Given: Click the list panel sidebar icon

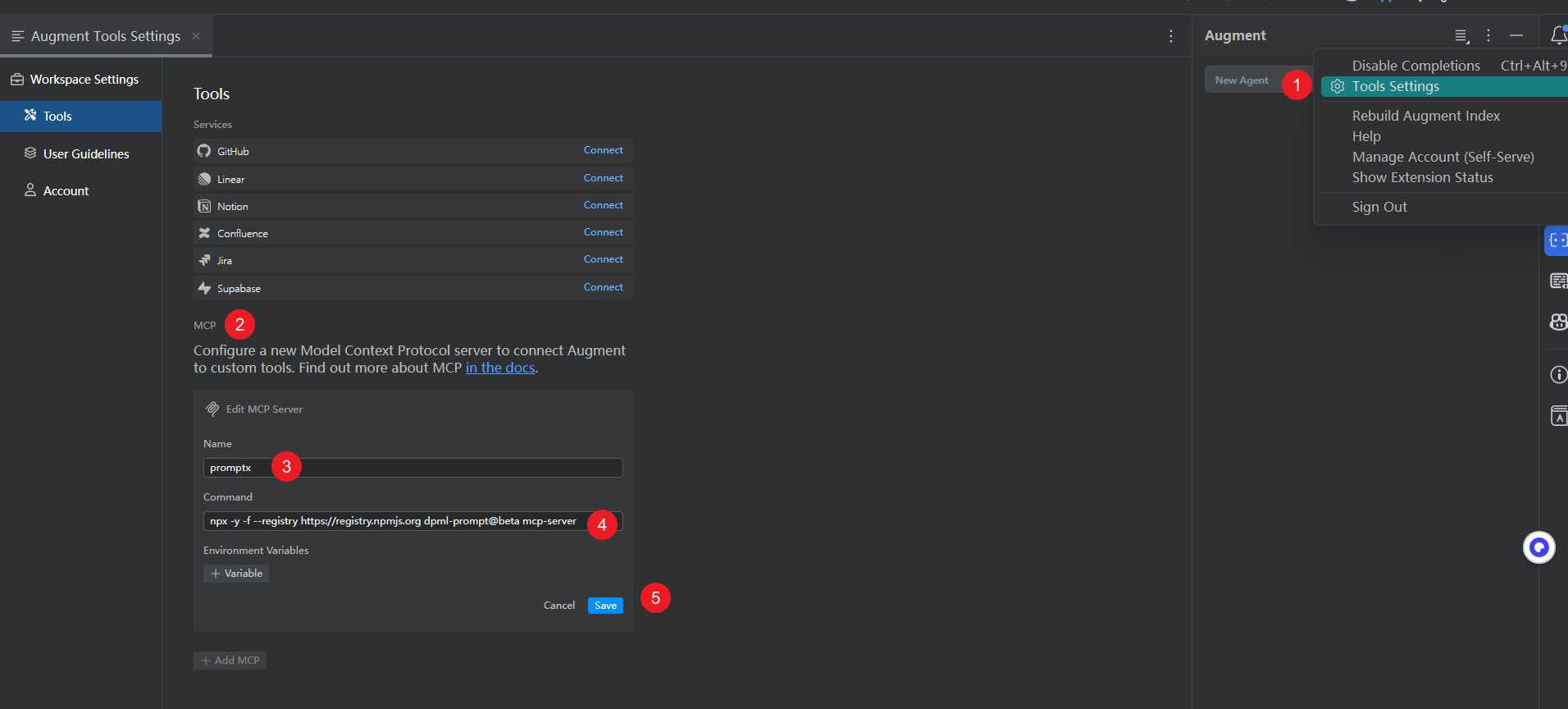Looking at the screenshot, I should 1559,281.
